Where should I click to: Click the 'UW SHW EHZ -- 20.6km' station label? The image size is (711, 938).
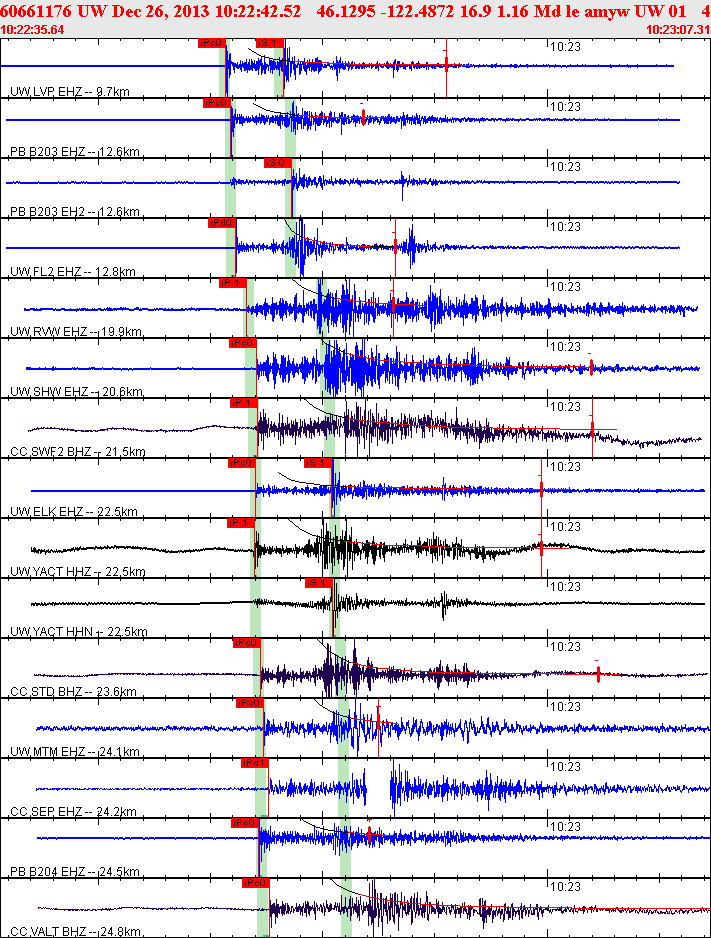click(77, 392)
